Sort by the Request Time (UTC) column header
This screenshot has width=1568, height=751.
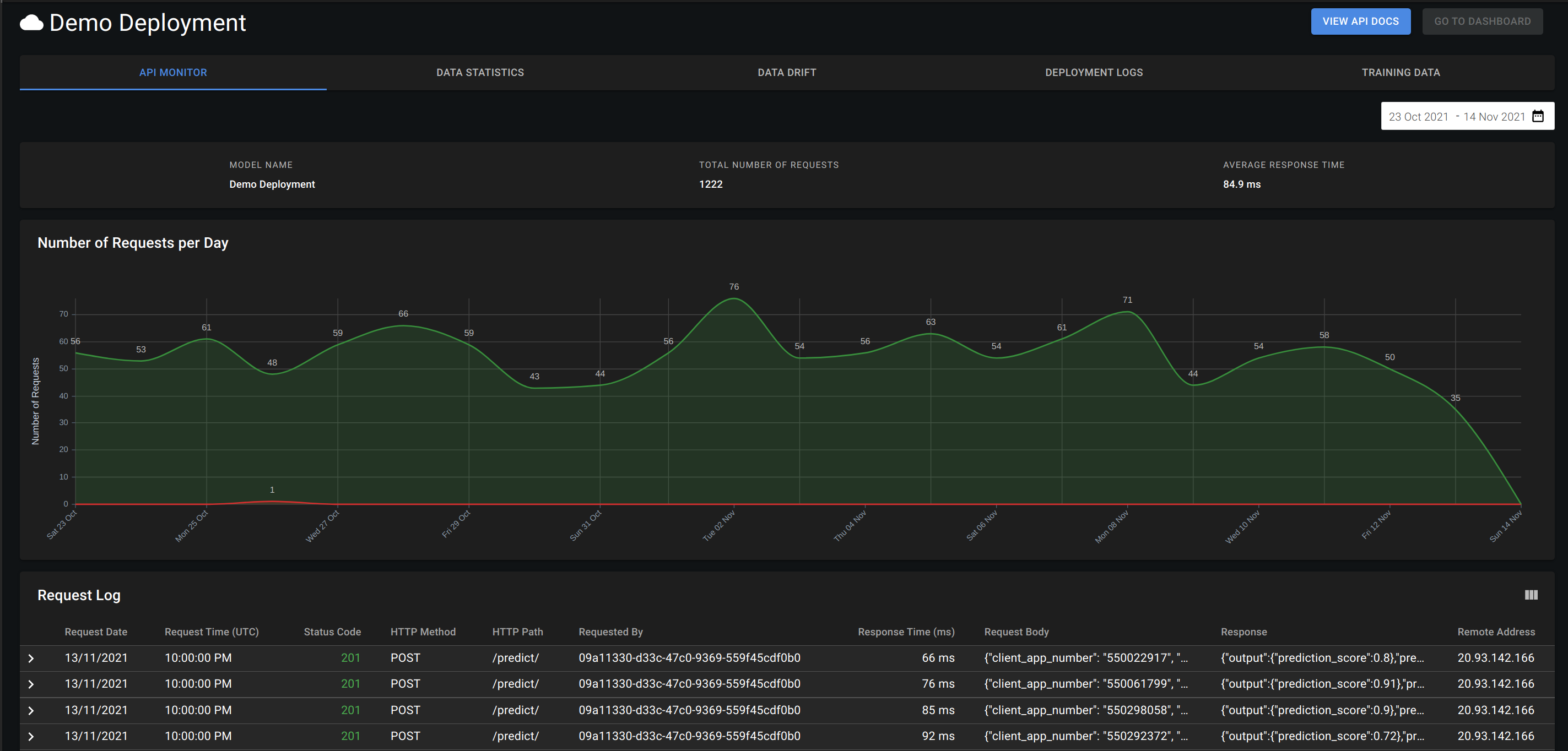tap(211, 632)
